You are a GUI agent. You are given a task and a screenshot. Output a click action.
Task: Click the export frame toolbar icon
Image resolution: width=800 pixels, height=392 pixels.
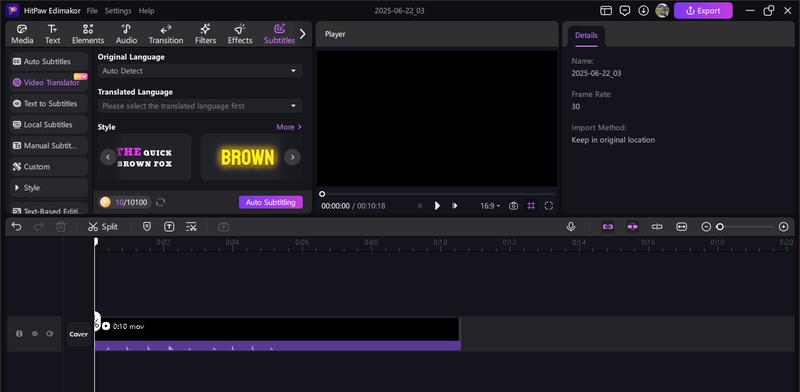[x=223, y=227]
